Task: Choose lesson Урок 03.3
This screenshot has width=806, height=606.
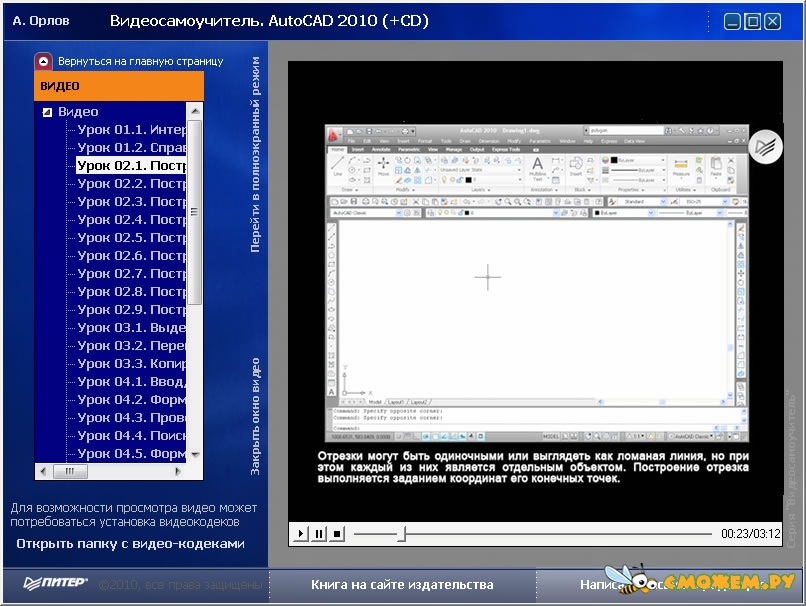Action: pyautogui.click(x=132, y=363)
